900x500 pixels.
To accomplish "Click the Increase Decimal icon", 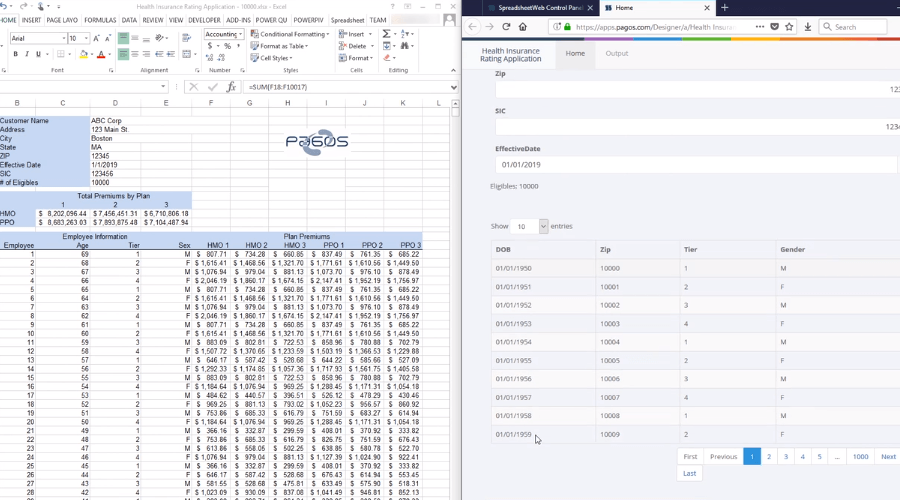I will [210, 57].
